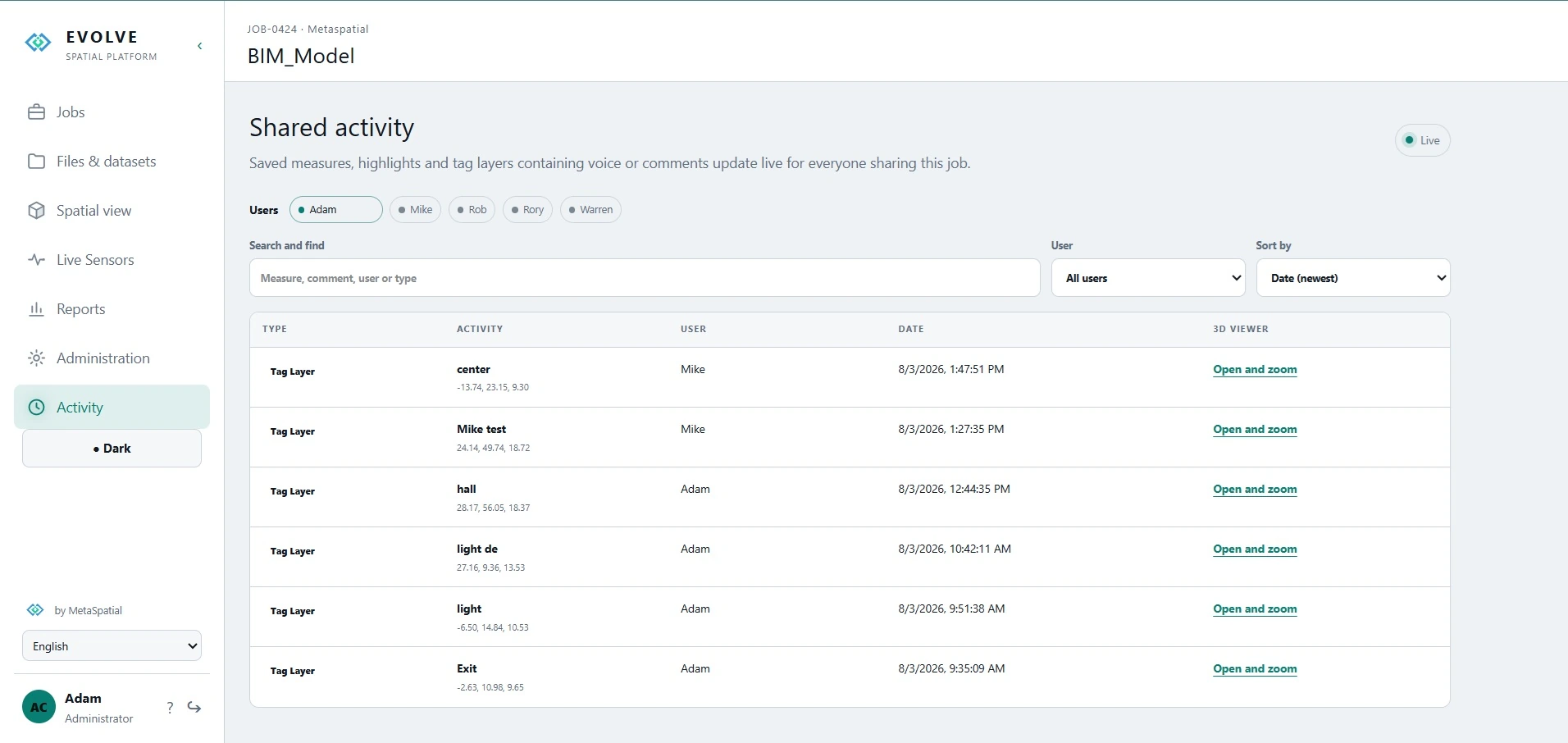Click the DATE column header

coord(911,329)
